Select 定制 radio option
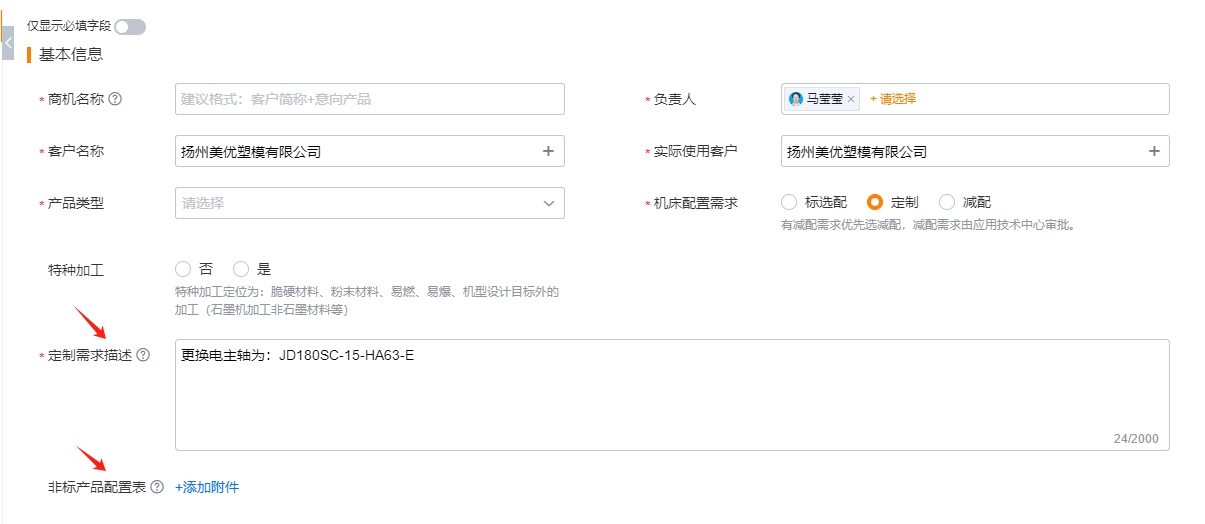 (x=875, y=202)
